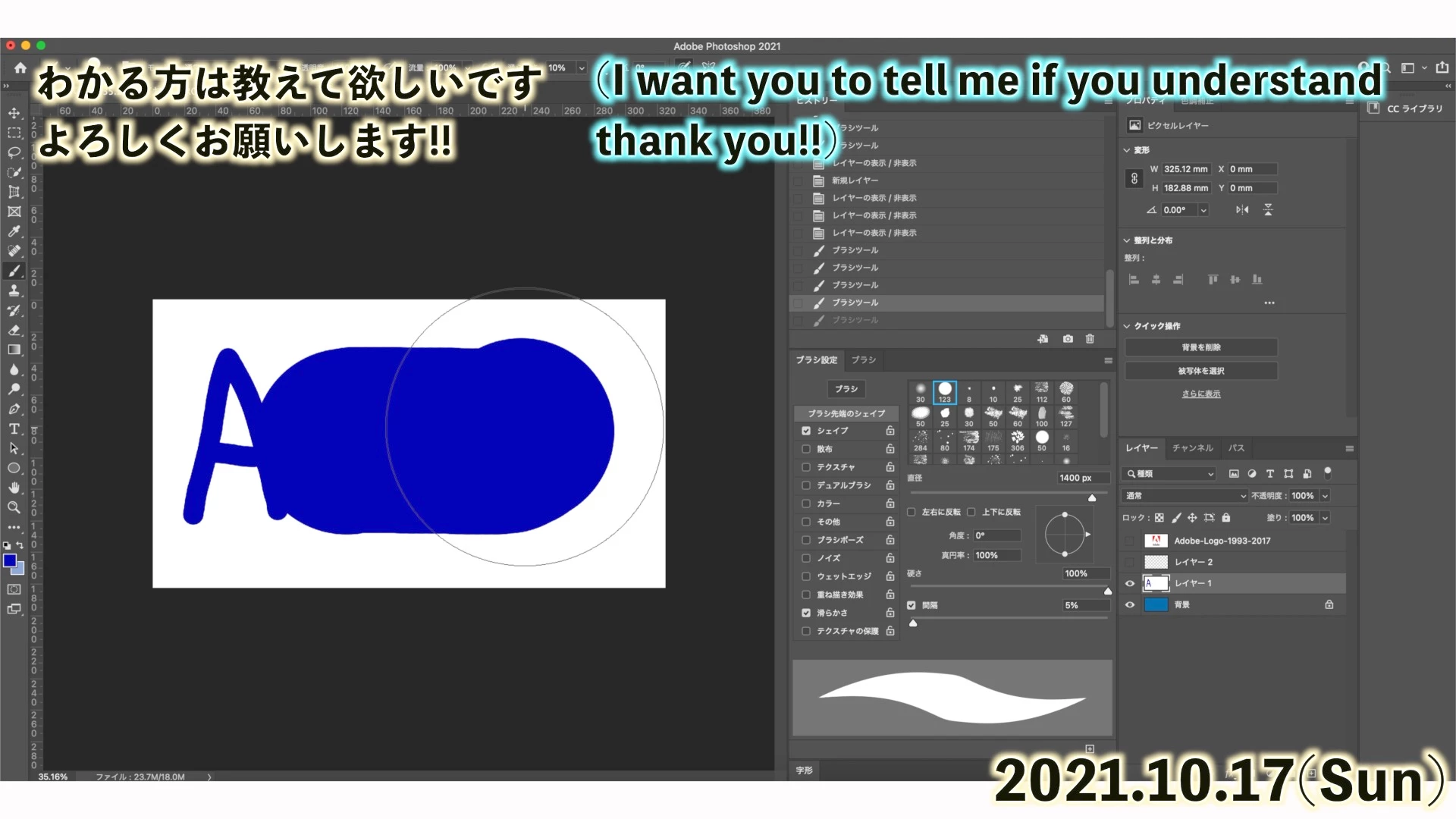Disable the 間隔 spacing checkbox

pos(912,605)
